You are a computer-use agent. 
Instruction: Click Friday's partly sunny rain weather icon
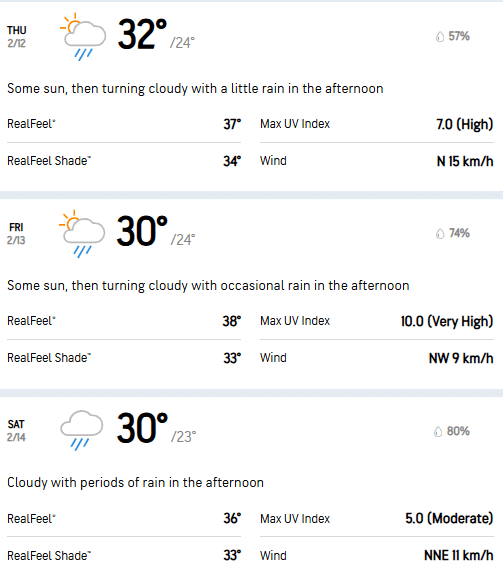pos(82,234)
